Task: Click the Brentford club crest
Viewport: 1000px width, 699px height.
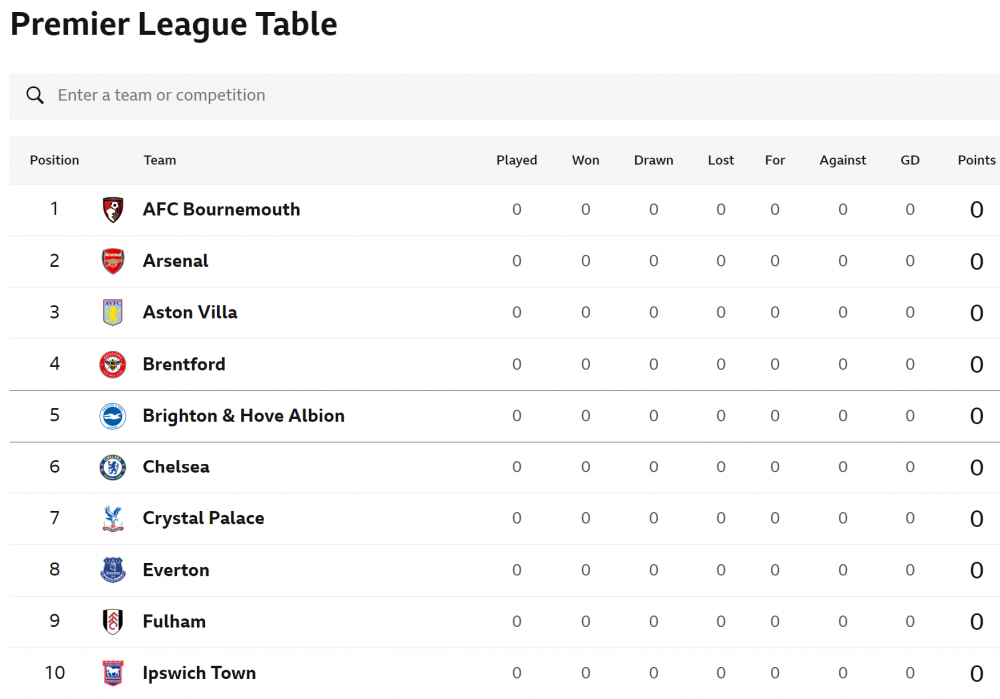Action: [113, 365]
